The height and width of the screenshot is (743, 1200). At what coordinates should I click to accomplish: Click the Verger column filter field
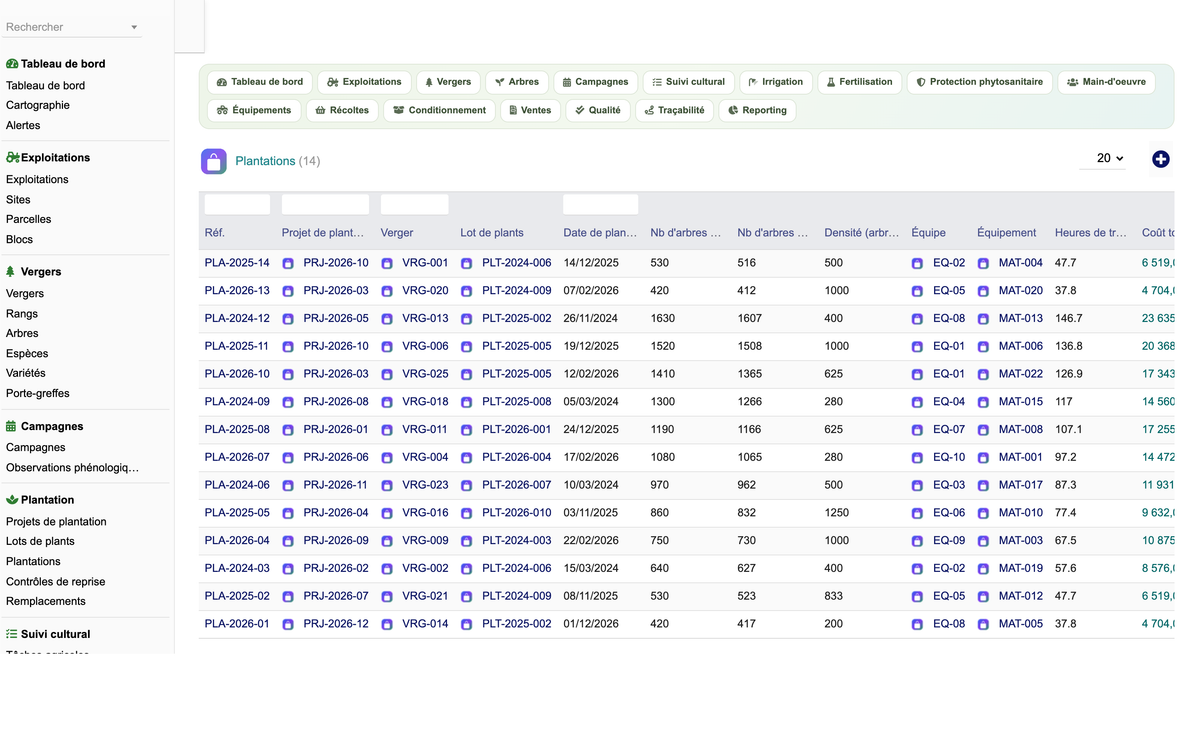414,204
